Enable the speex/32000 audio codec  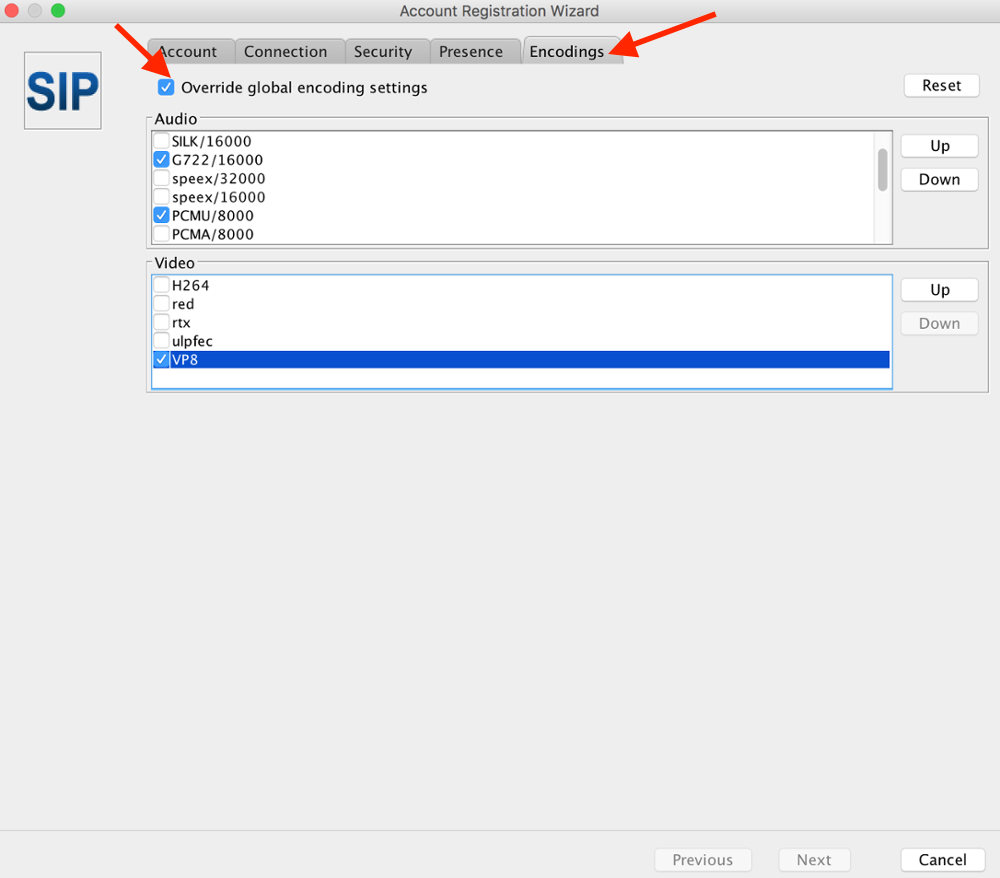point(161,178)
